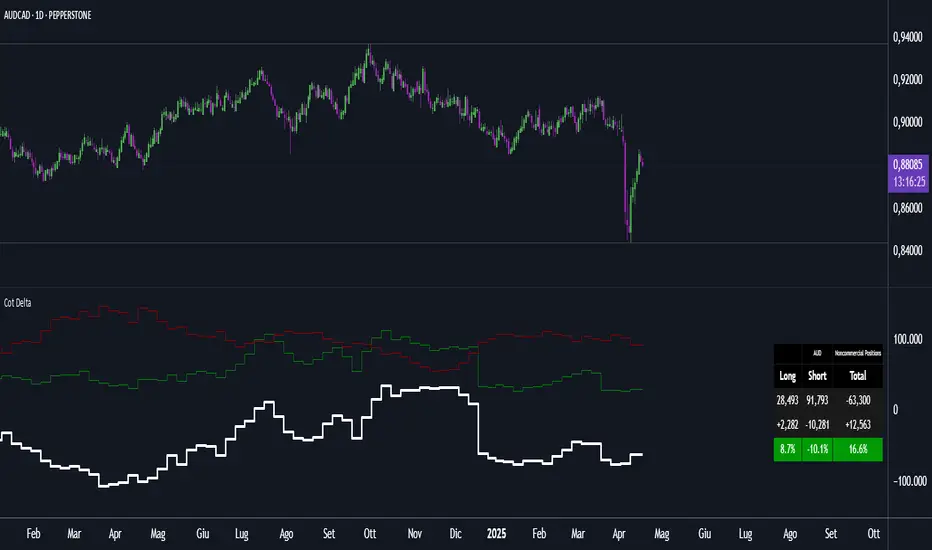
Task: Click the Total column header in table
Action: (x=858, y=376)
